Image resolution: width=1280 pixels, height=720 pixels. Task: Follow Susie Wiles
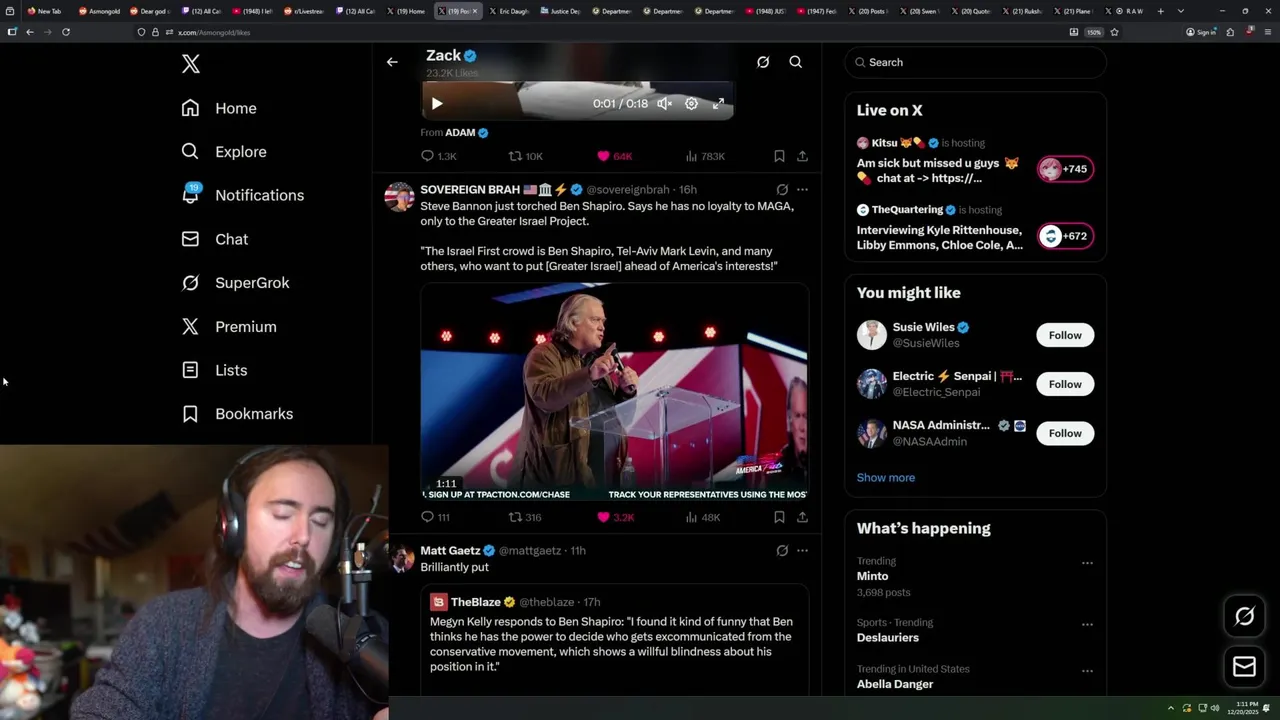[x=1065, y=335]
